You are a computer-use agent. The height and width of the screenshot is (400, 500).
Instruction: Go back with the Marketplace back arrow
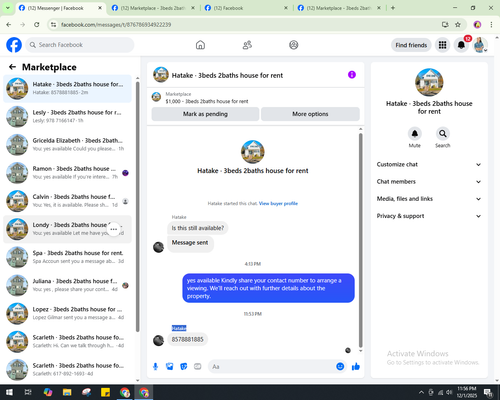[12, 67]
